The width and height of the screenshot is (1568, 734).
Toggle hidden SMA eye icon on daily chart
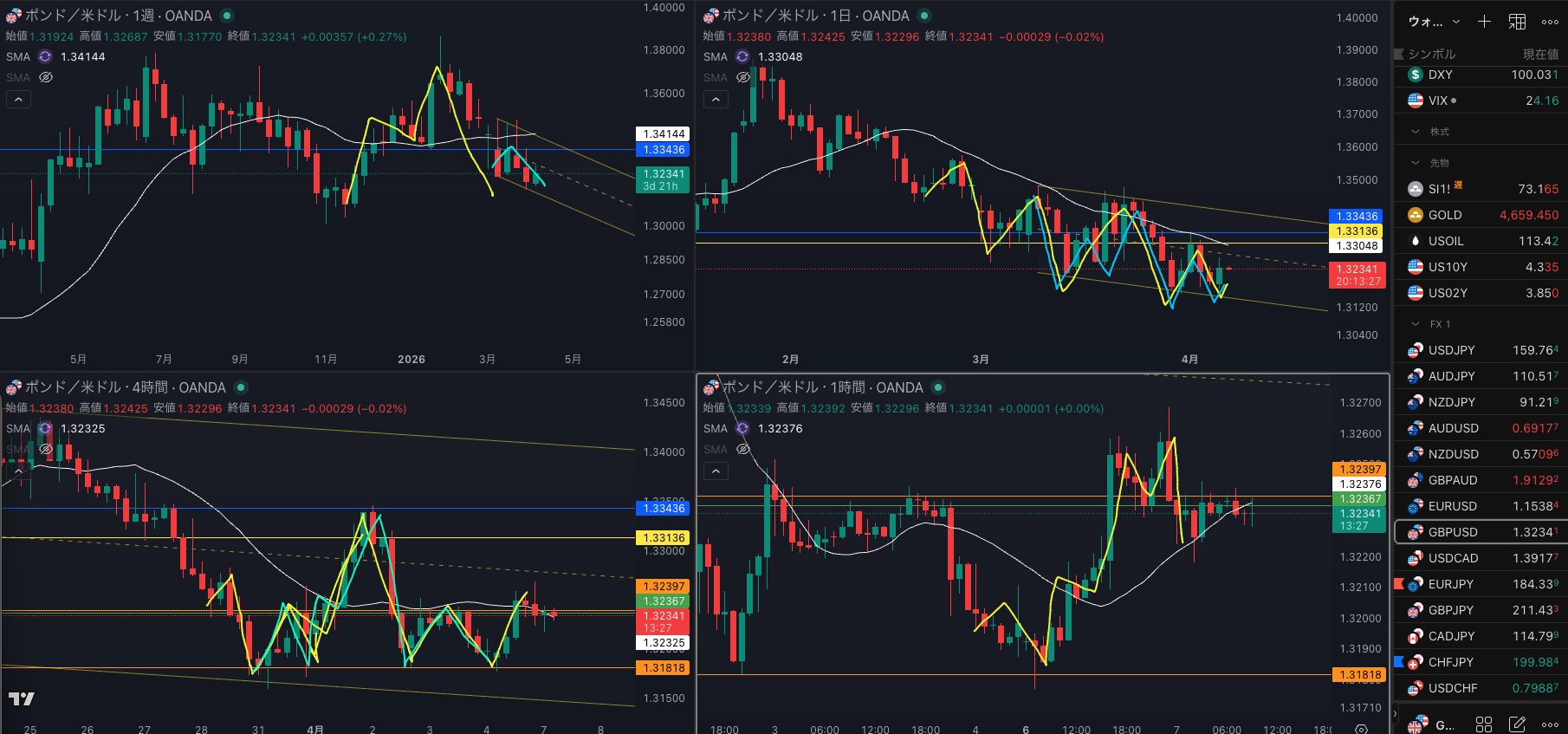742,77
